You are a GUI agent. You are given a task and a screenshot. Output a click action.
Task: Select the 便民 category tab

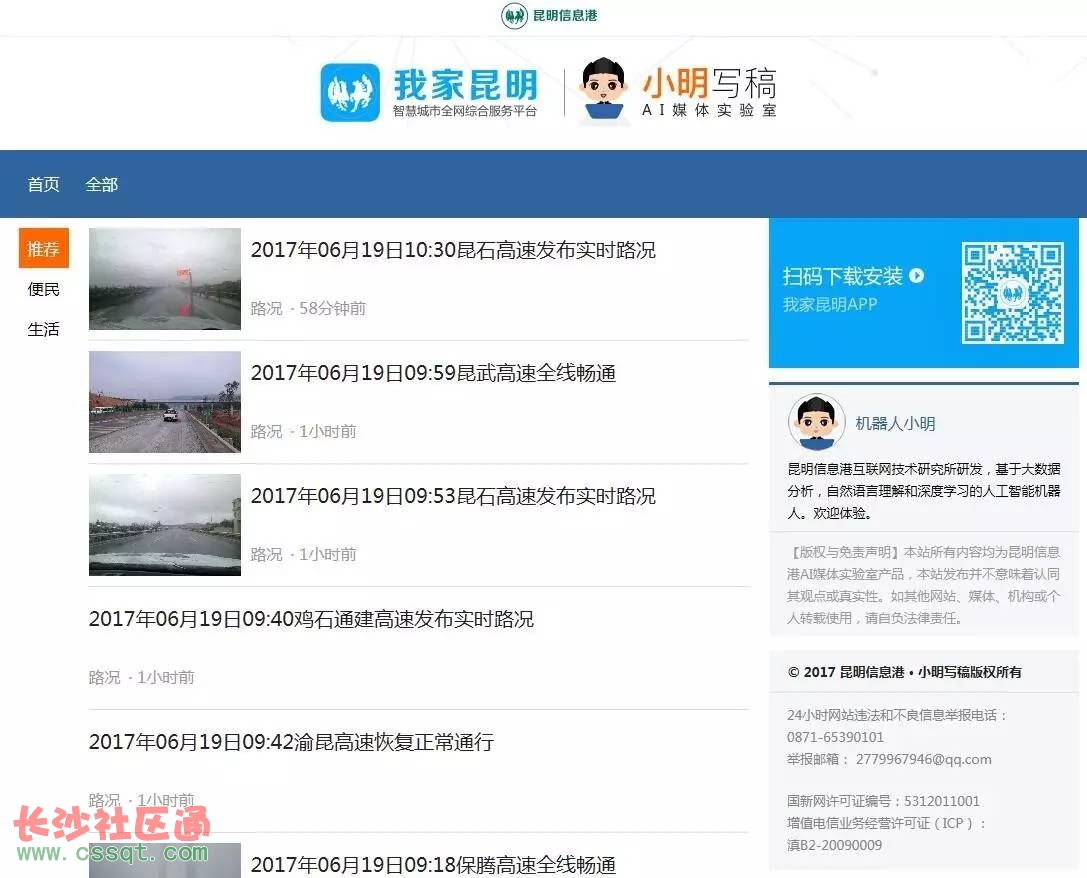tap(44, 289)
